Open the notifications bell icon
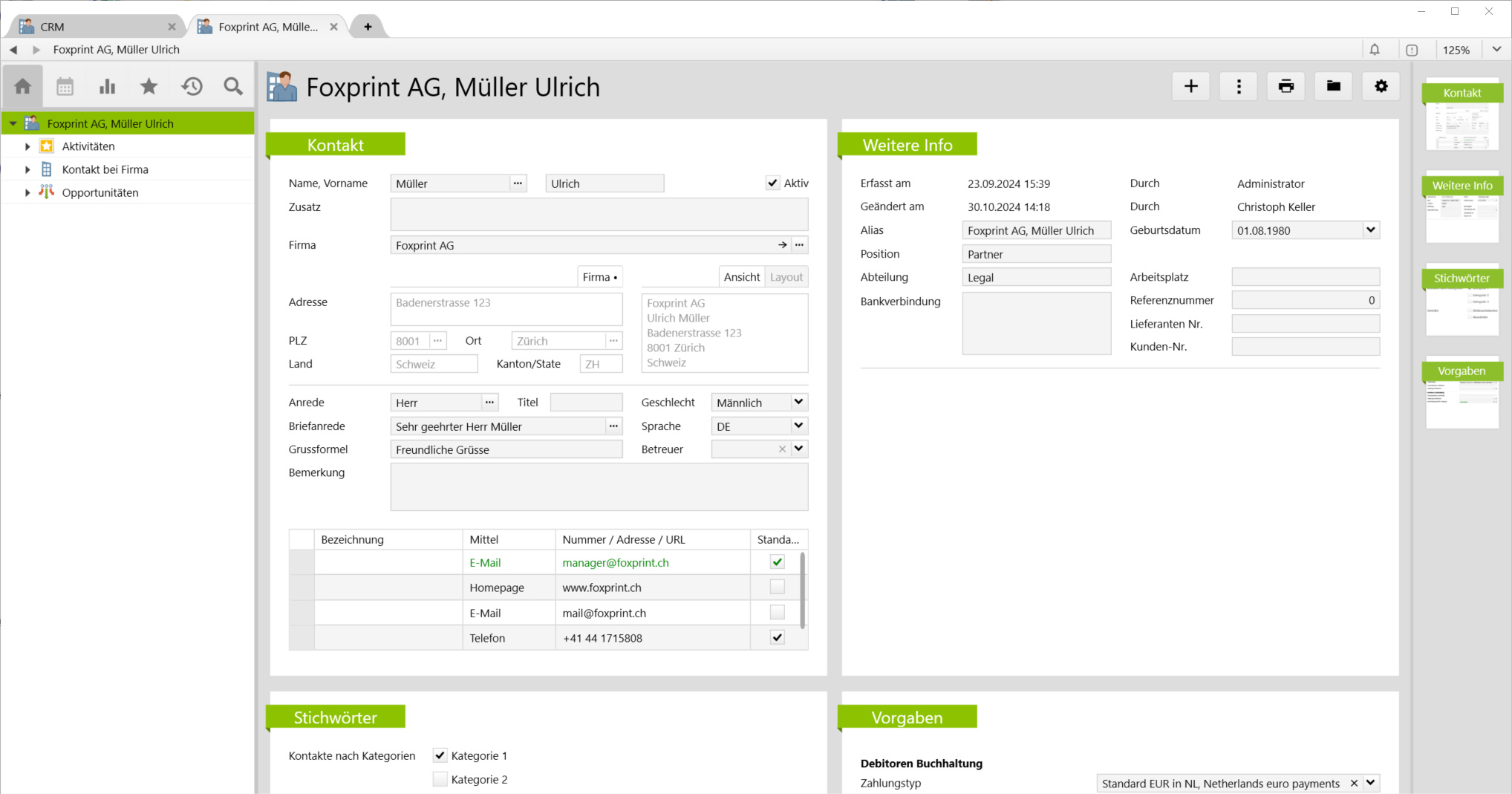 1374,50
